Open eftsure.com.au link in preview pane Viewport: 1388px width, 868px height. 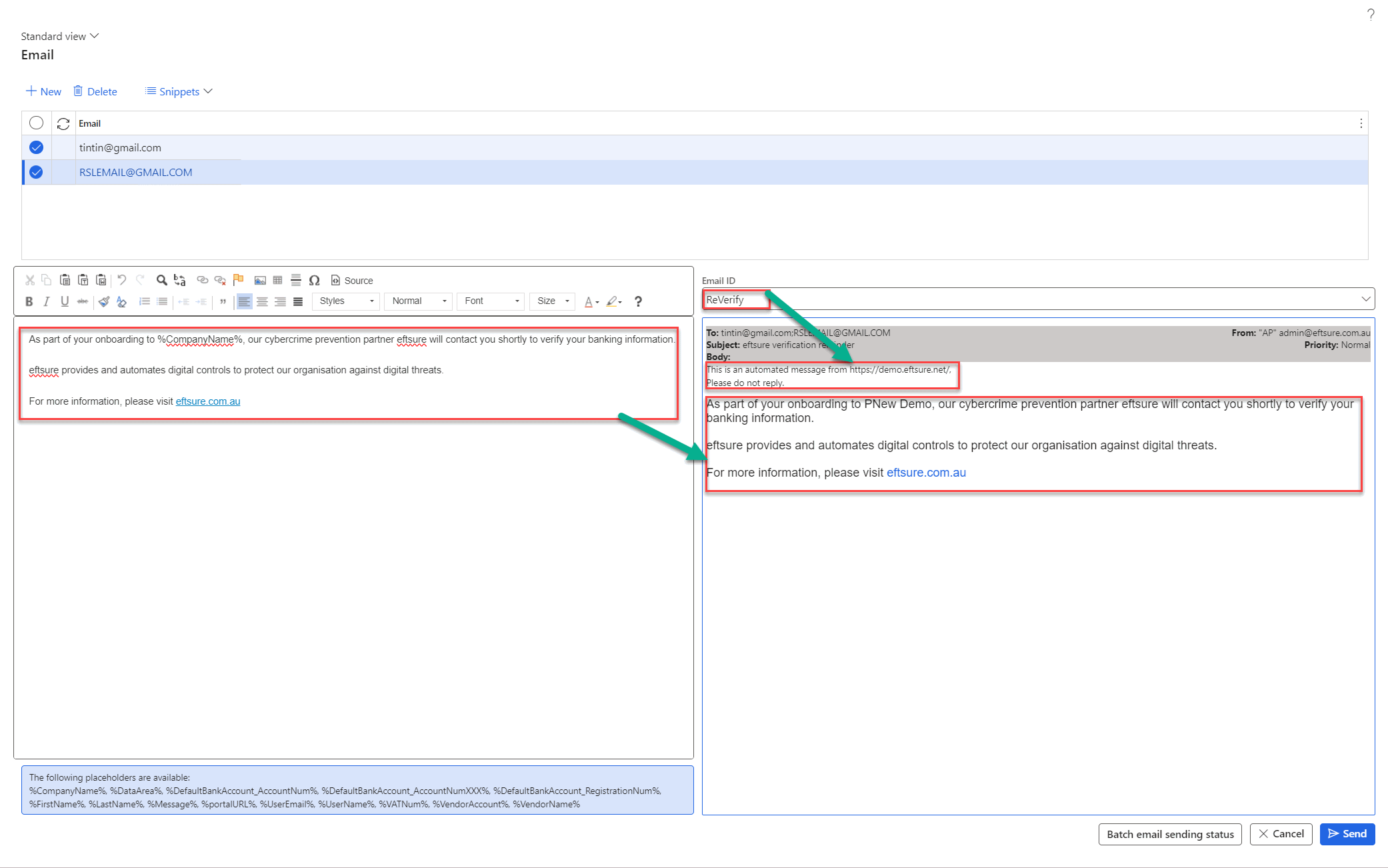coord(926,473)
